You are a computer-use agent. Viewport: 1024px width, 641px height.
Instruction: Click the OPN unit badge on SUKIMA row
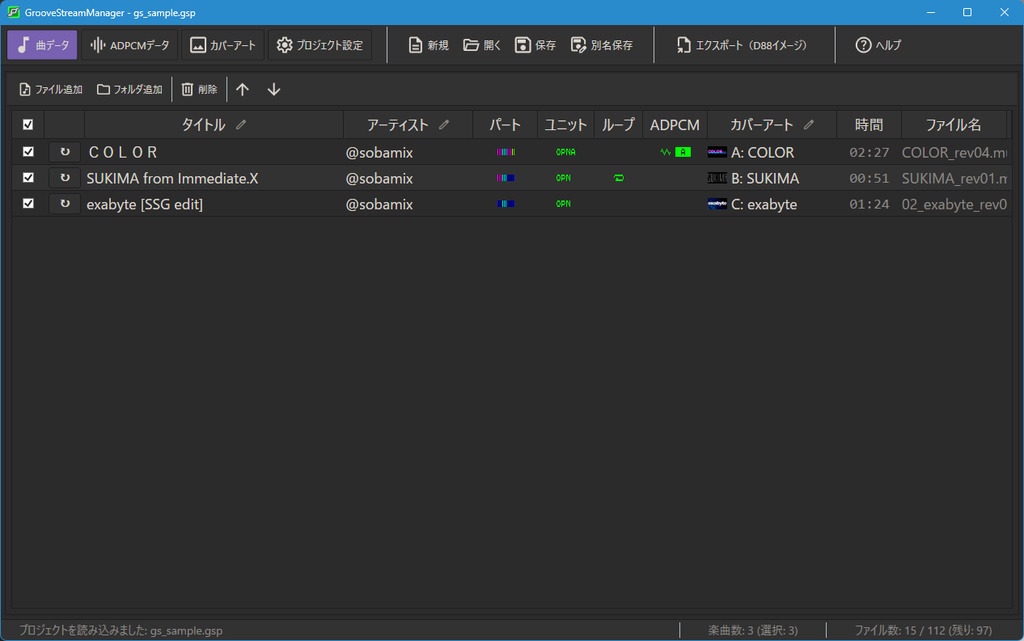564,178
